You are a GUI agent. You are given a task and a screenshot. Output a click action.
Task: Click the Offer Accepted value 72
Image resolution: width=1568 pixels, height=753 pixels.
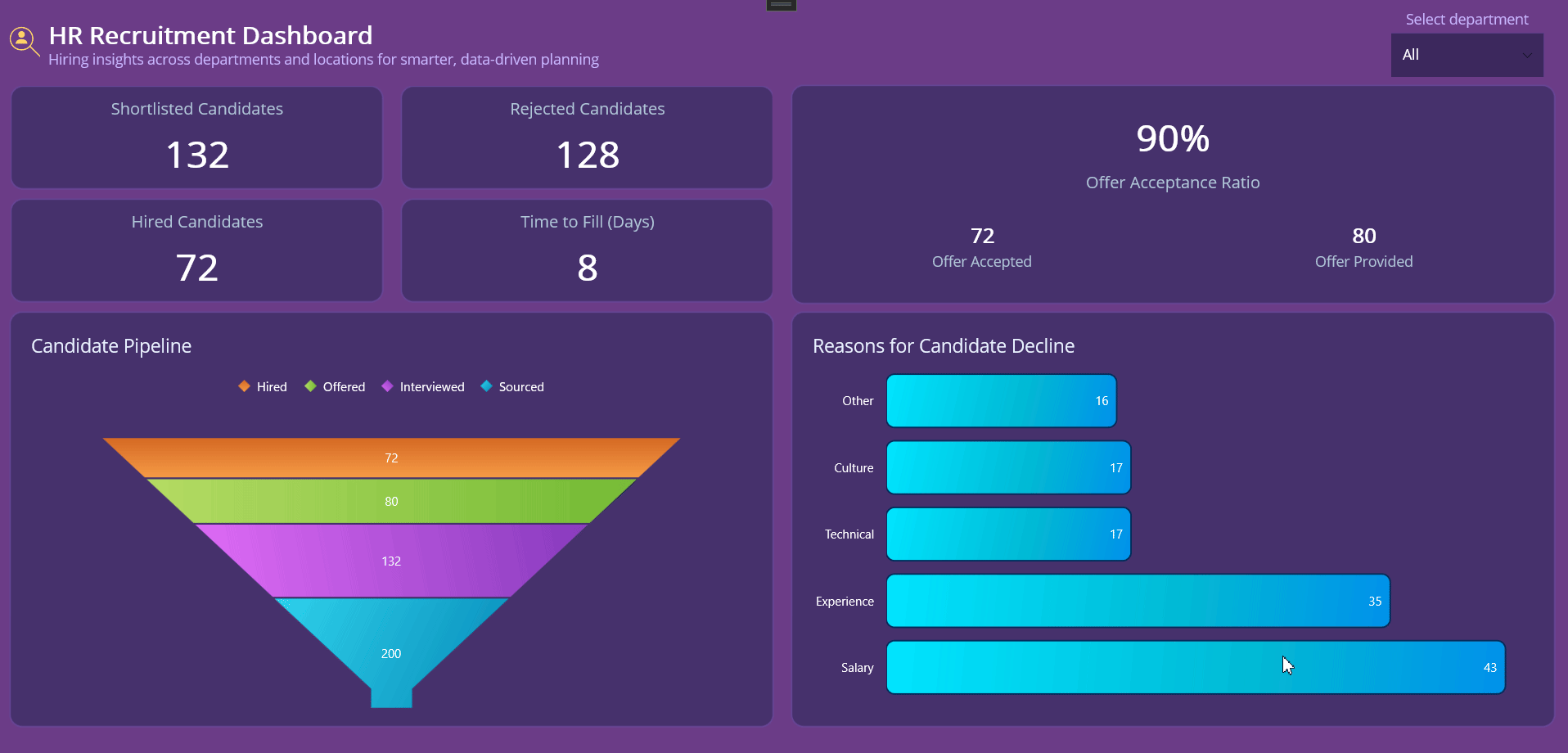pos(981,236)
